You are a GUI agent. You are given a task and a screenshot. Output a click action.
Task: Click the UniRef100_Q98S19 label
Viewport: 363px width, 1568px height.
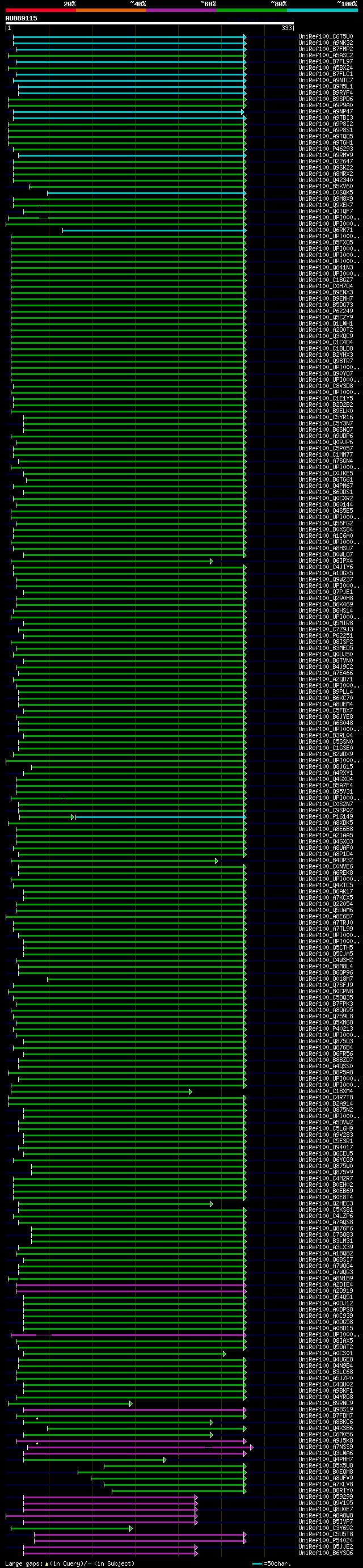325,1410
